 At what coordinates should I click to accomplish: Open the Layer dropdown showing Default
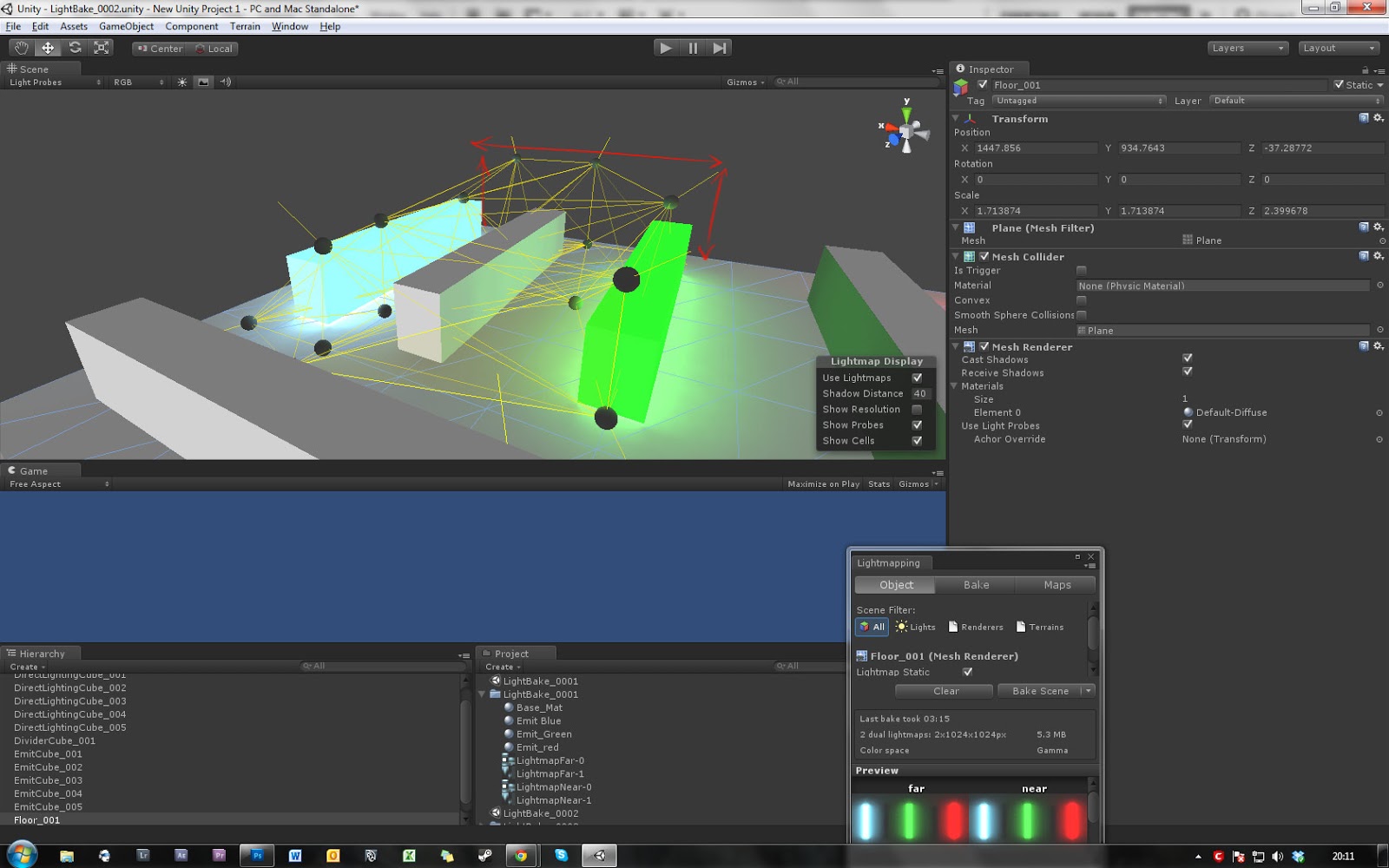(x=1297, y=101)
